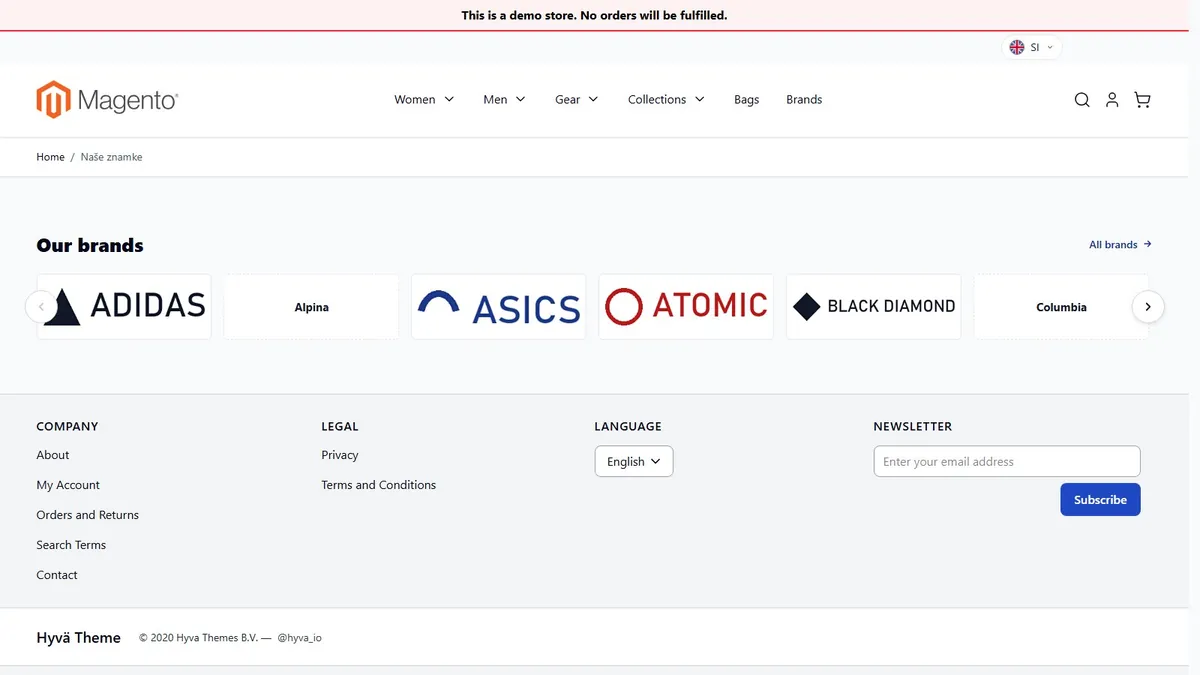Open the Collections menu item
Image resolution: width=1200 pixels, height=675 pixels.
[657, 100]
